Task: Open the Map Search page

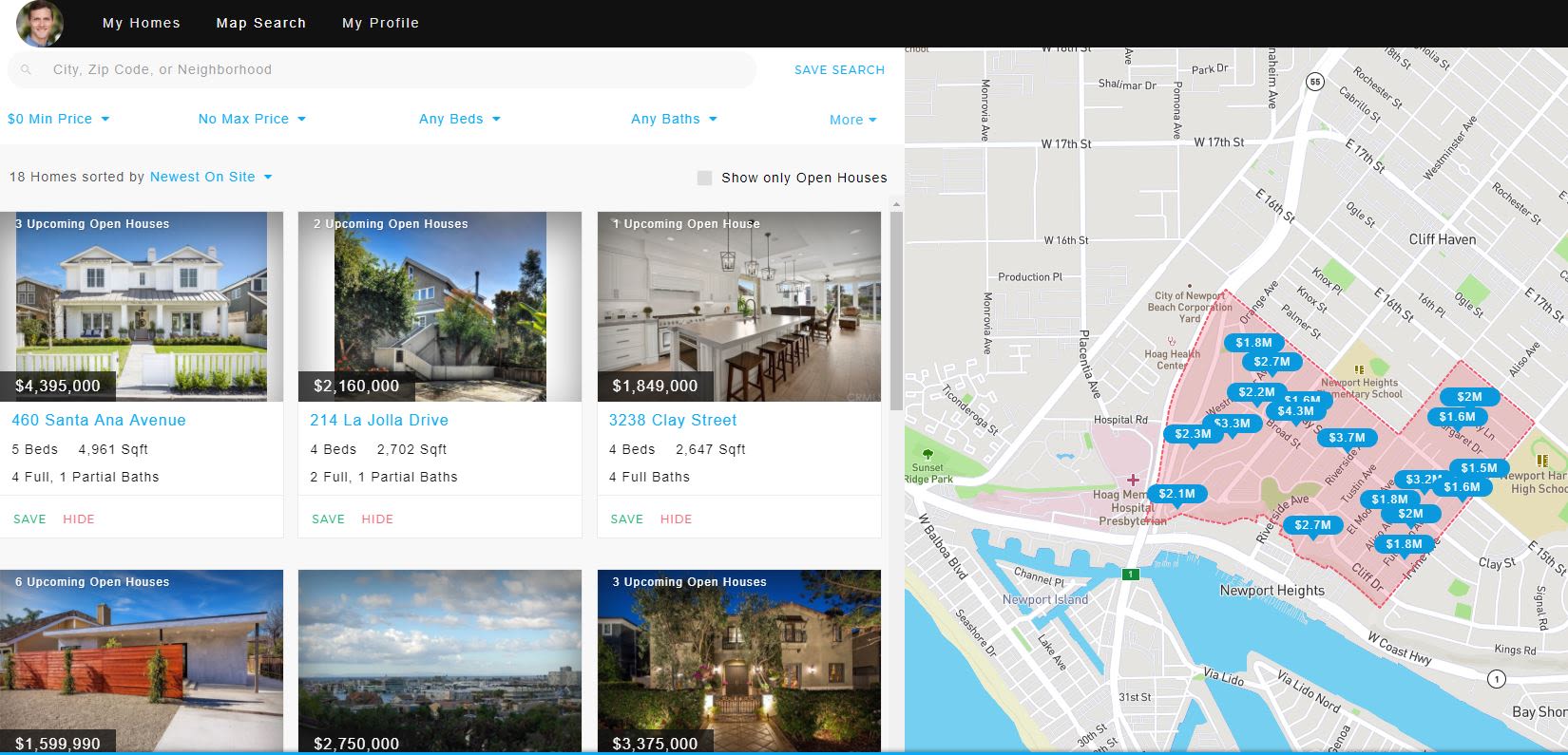Action: pyautogui.click(x=261, y=23)
